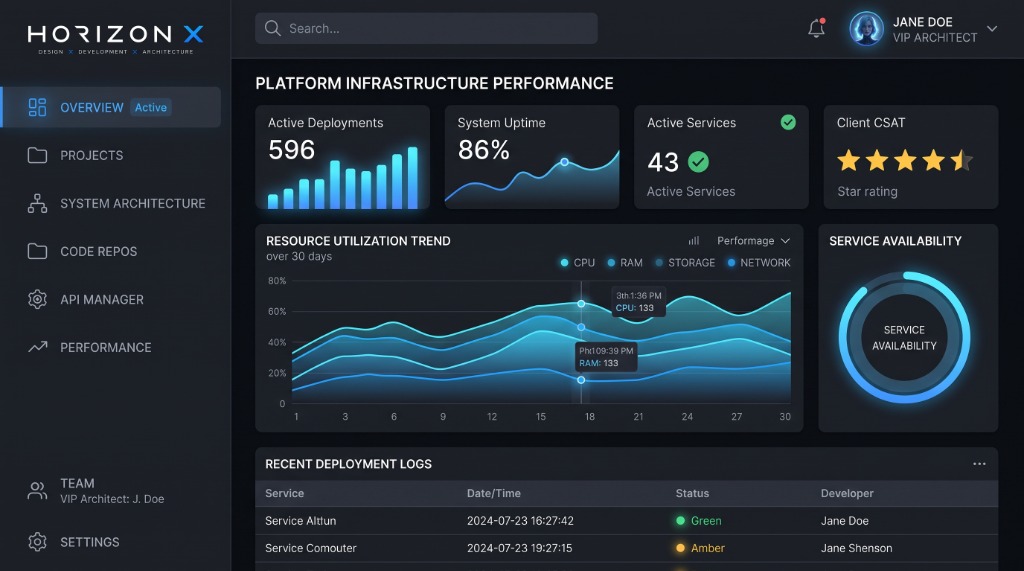
Task: Click the CPU: 133 tooltip
Action: tap(639, 302)
